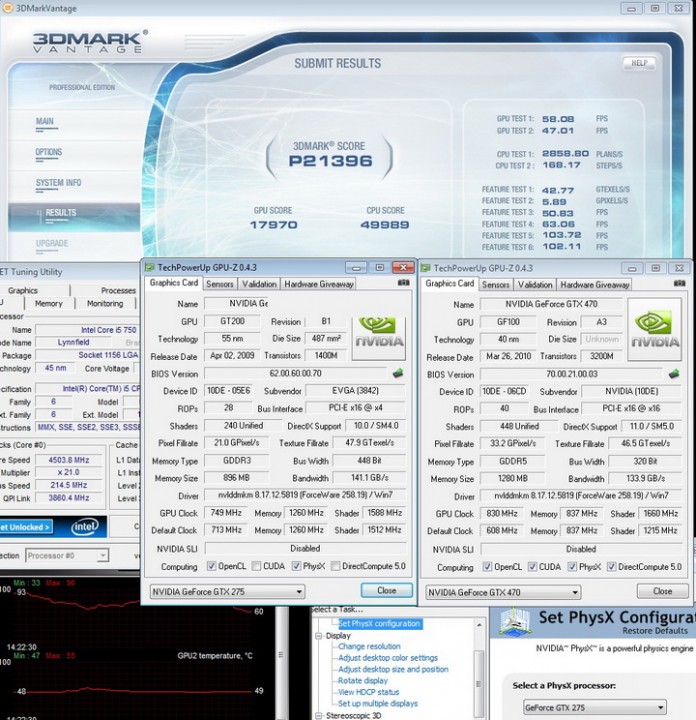This screenshot has width=696, height=720.
Task: Click the Intel logo in the Tuning Utility
Action: (84, 526)
